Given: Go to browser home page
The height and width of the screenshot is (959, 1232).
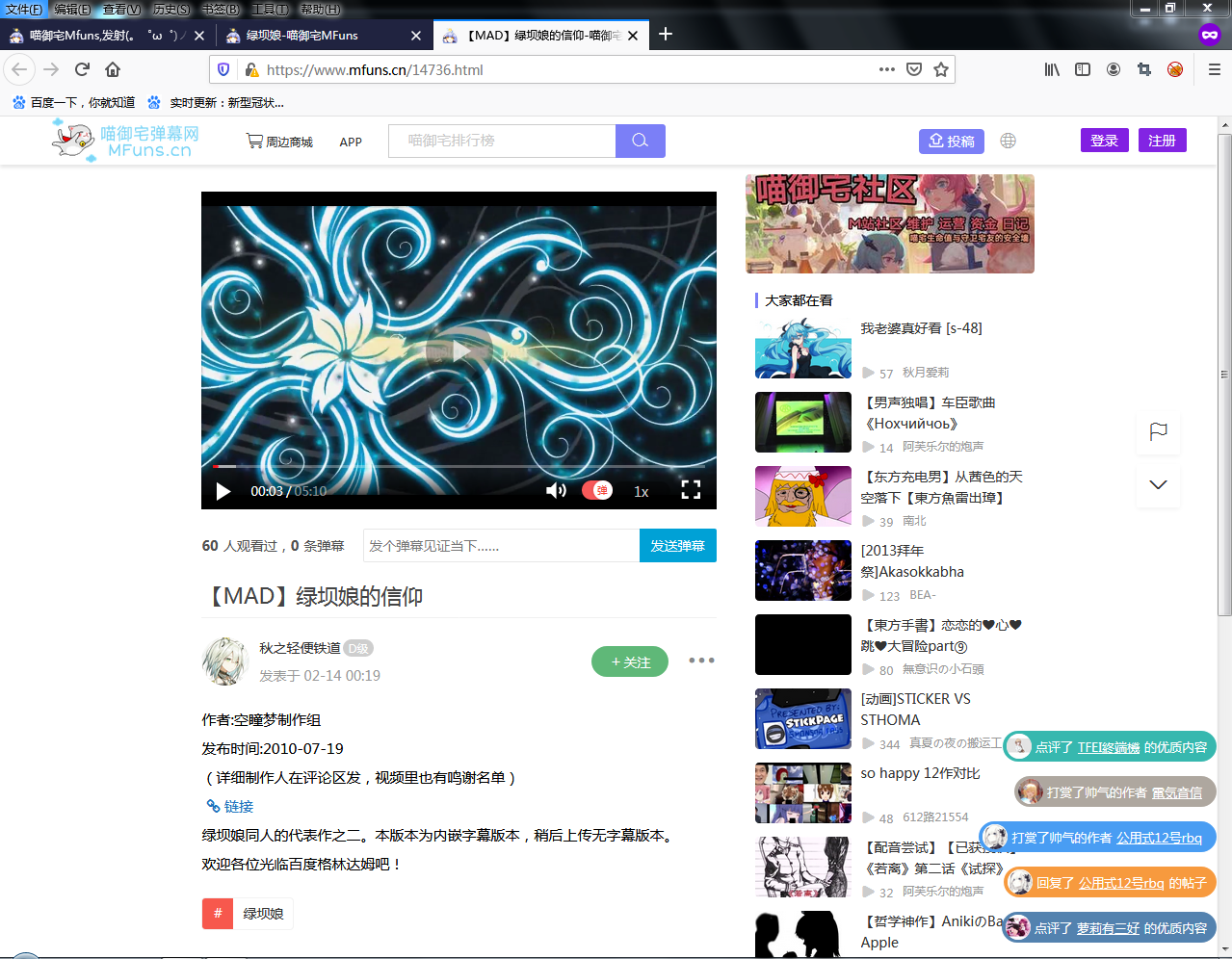Looking at the screenshot, I should coord(113,69).
